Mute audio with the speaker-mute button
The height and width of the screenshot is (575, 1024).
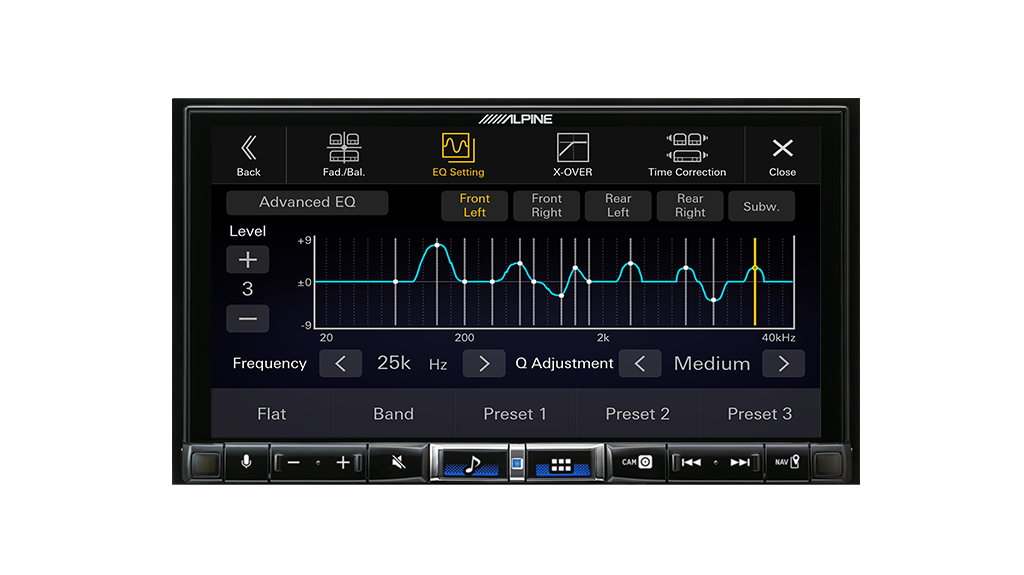398,463
